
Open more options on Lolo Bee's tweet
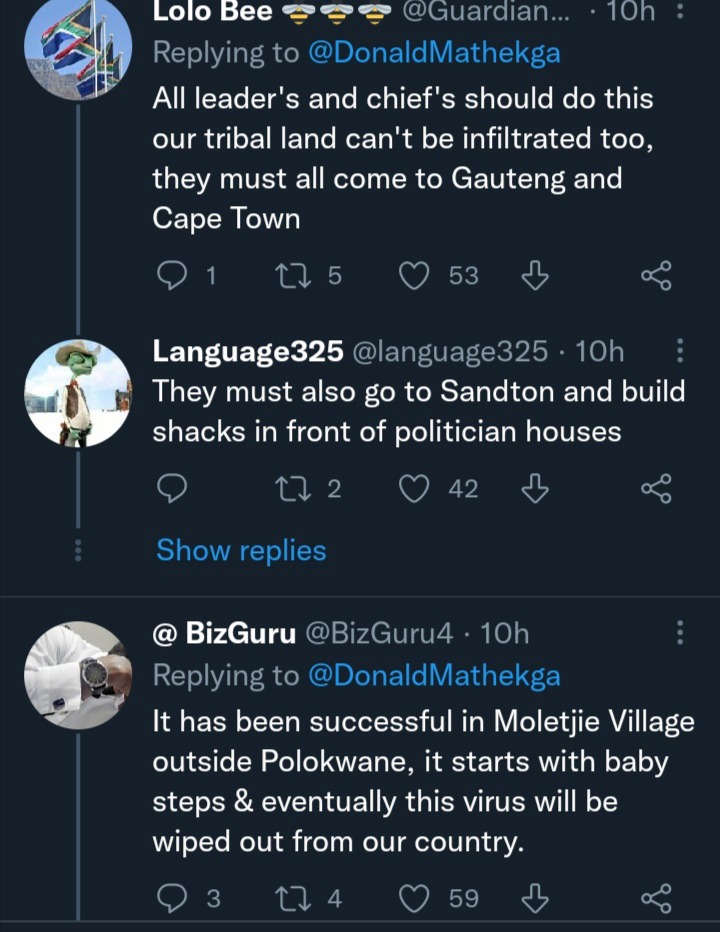tap(681, 11)
